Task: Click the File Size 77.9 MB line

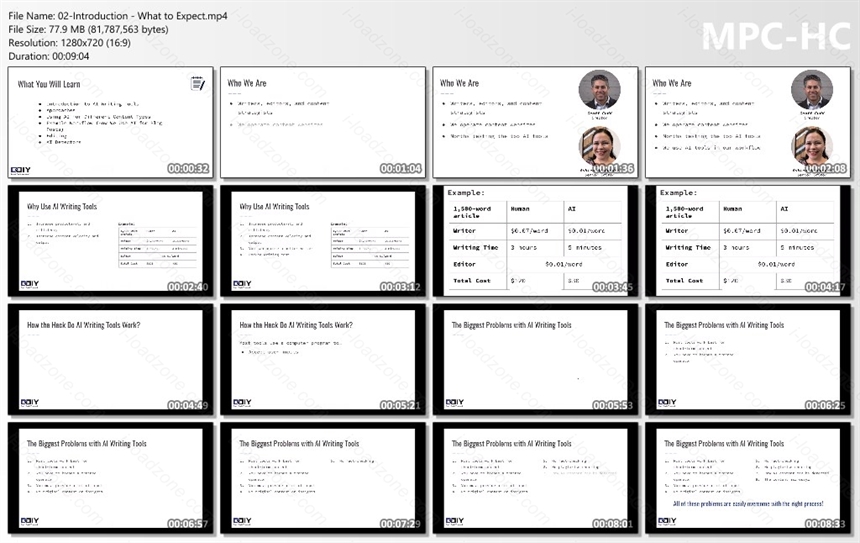Action: coord(88,30)
